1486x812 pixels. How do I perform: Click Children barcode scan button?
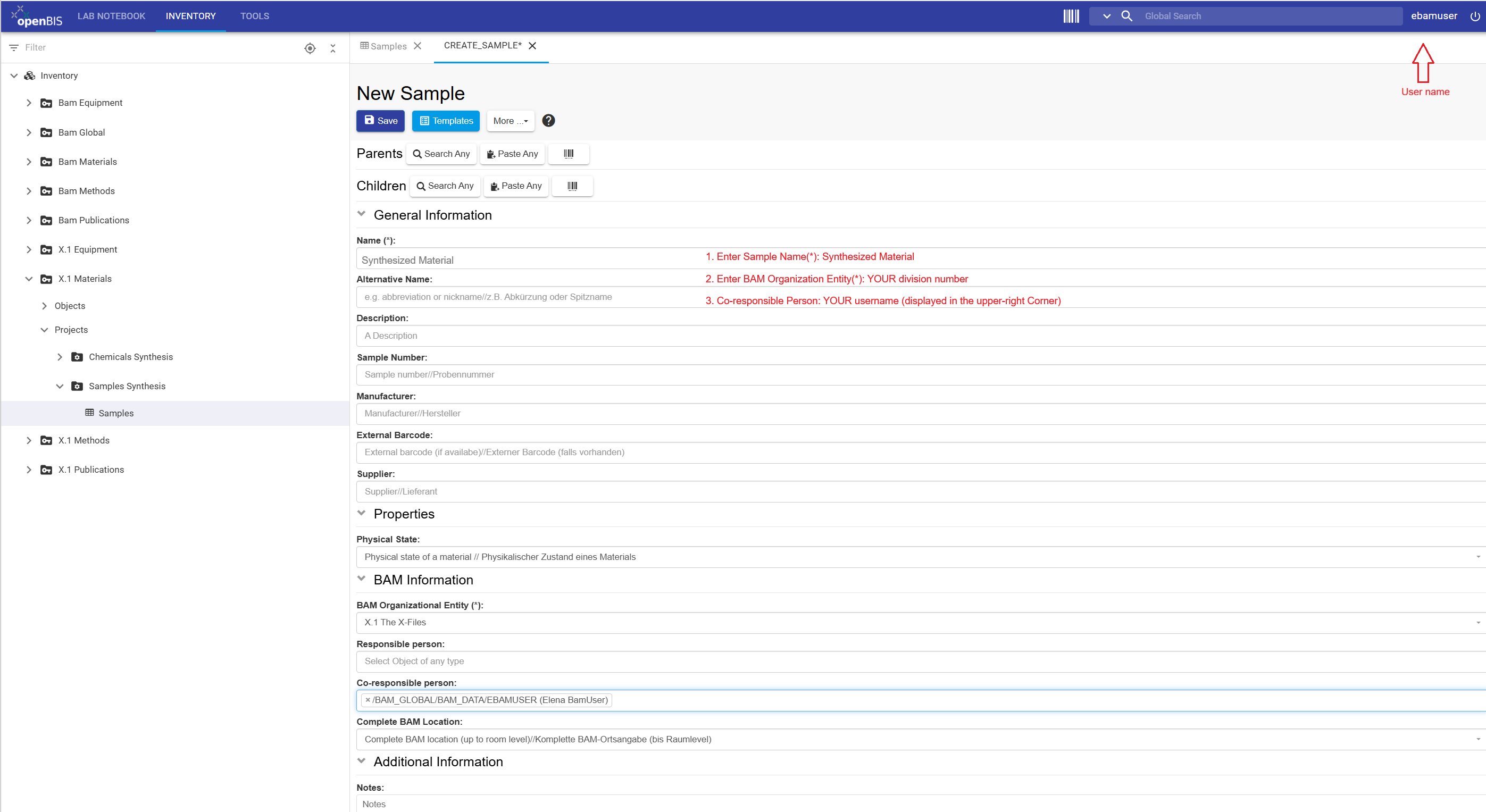point(572,186)
